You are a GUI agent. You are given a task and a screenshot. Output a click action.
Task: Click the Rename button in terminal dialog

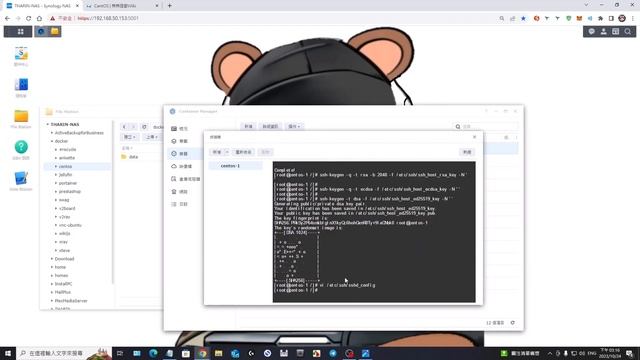click(x=244, y=152)
